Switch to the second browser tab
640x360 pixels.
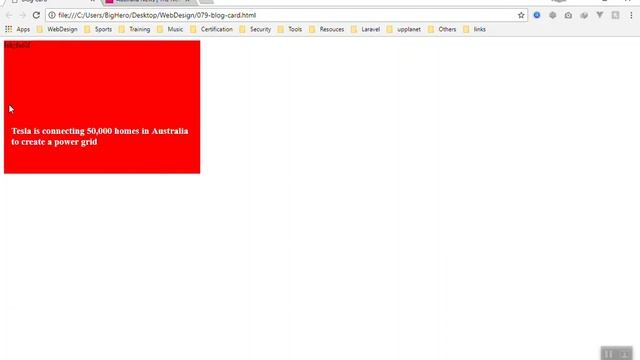pyautogui.click(x=148, y=1)
